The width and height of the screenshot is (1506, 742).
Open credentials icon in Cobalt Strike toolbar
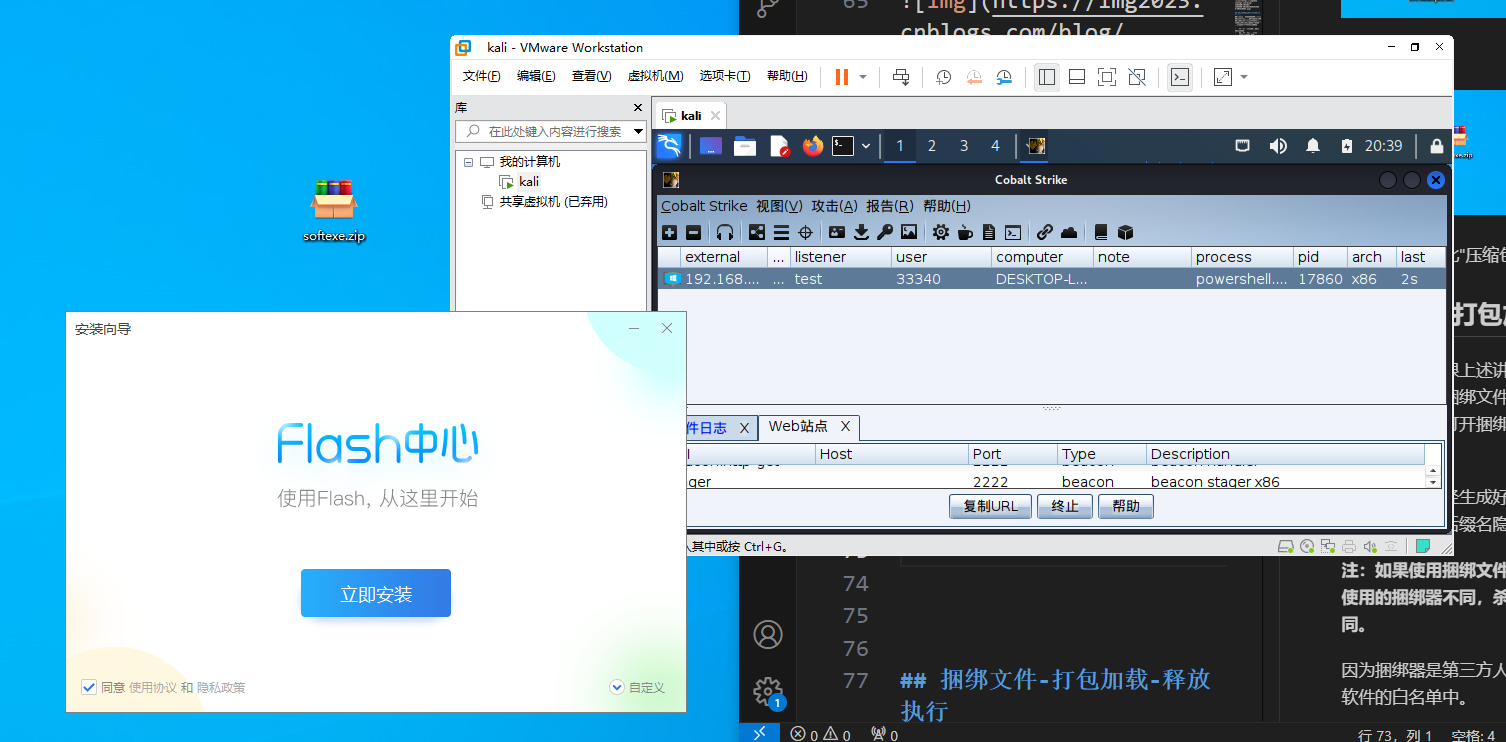[837, 232]
